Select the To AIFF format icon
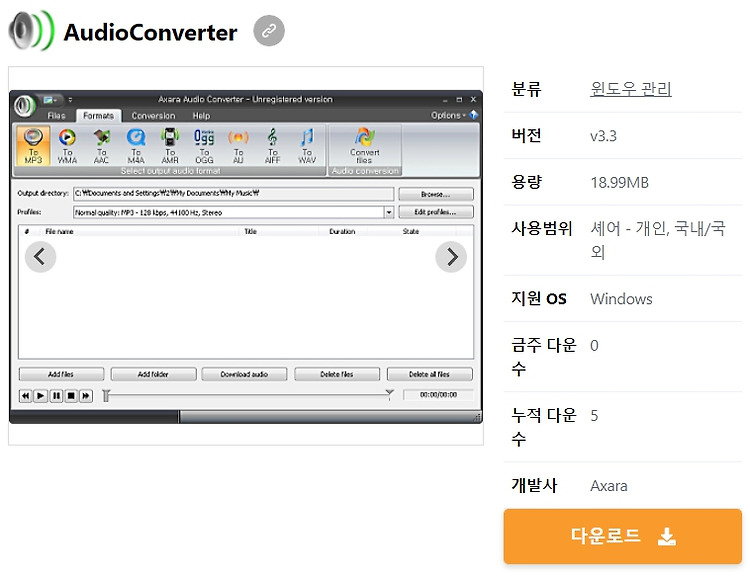The image size is (750, 577). click(272, 146)
